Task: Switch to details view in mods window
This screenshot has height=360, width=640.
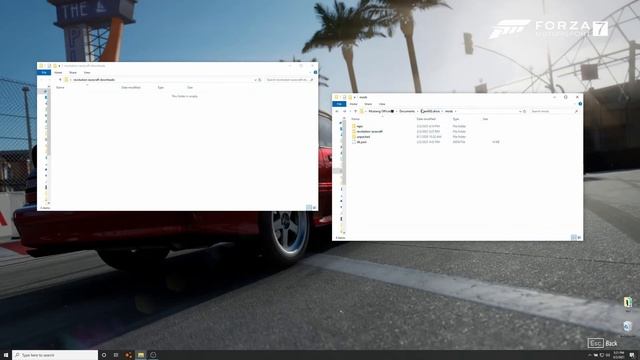Action: pos(573,238)
